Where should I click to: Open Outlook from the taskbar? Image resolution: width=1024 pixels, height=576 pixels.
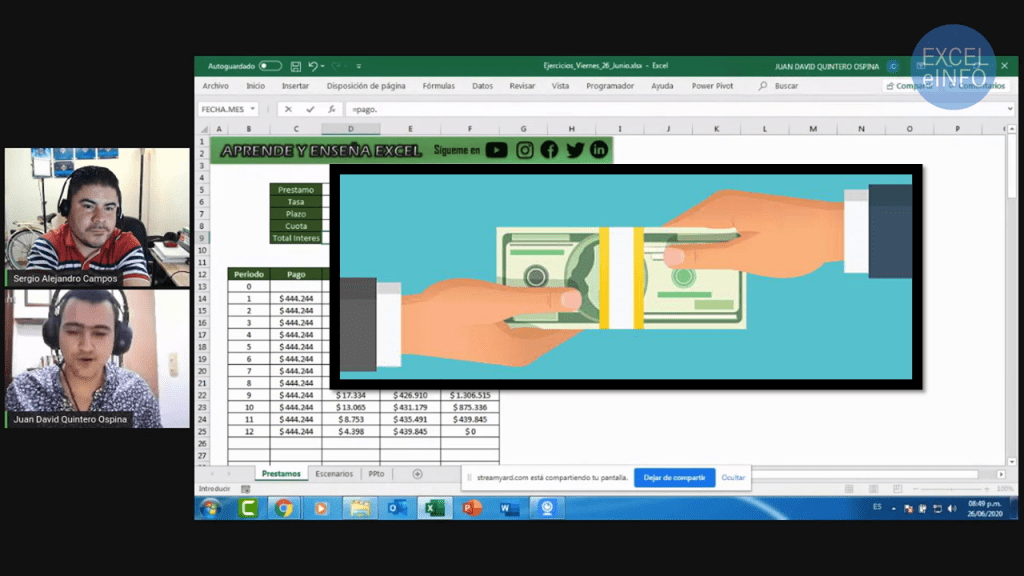coord(397,508)
